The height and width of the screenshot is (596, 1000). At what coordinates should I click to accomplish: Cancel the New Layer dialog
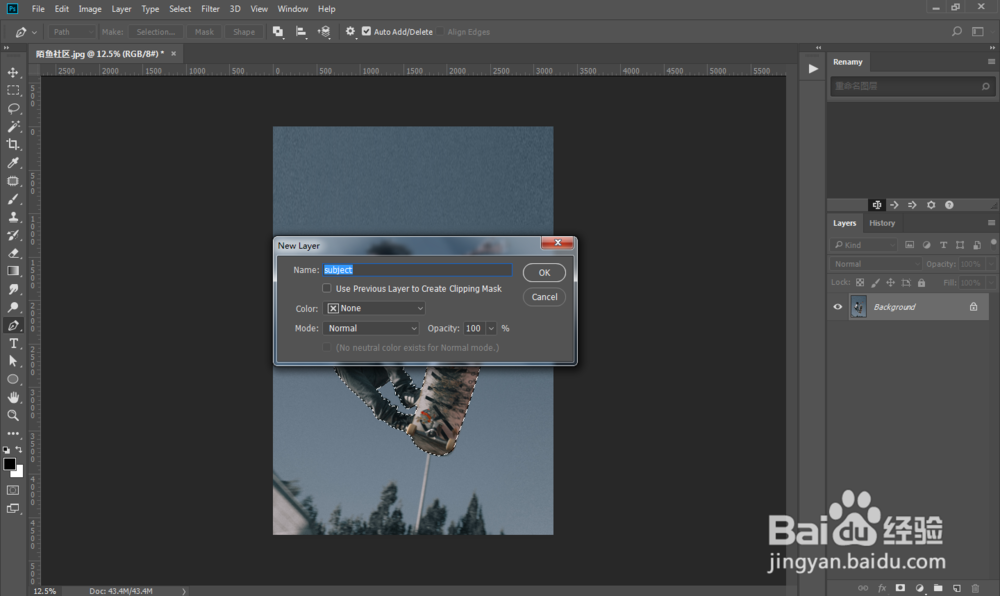click(x=544, y=297)
